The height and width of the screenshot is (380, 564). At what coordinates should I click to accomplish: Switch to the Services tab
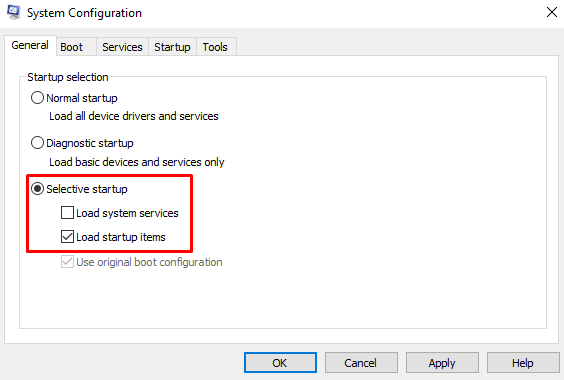122,47
